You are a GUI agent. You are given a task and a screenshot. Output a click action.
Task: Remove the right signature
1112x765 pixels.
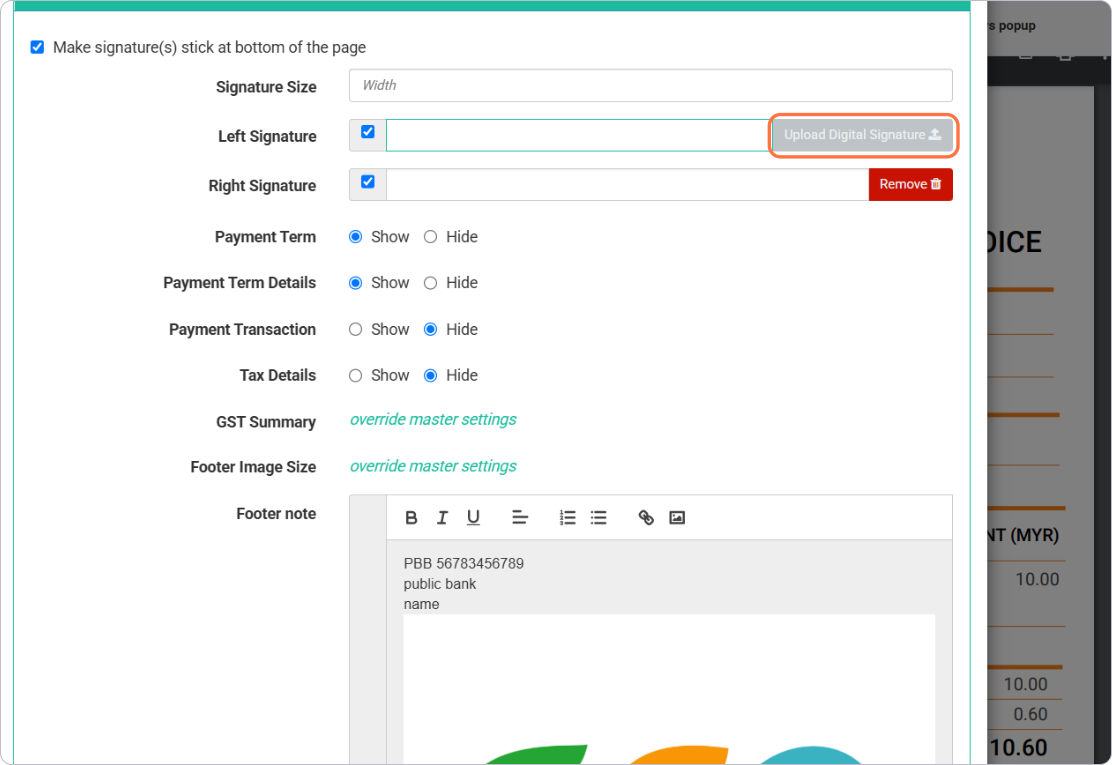pyautogui.click(x=911, y=184)
